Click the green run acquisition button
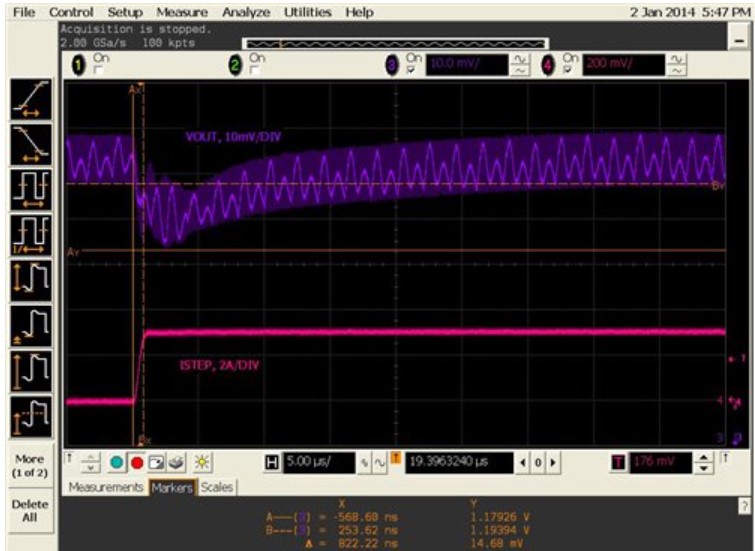755x551 pixels. tap(117, 462)
